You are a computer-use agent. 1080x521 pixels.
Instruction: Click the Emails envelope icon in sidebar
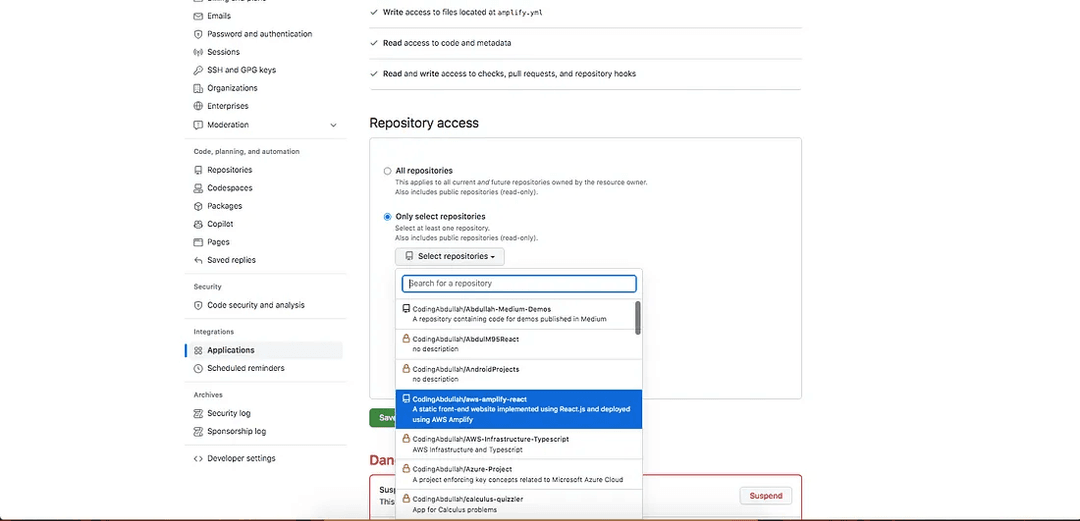198,16
